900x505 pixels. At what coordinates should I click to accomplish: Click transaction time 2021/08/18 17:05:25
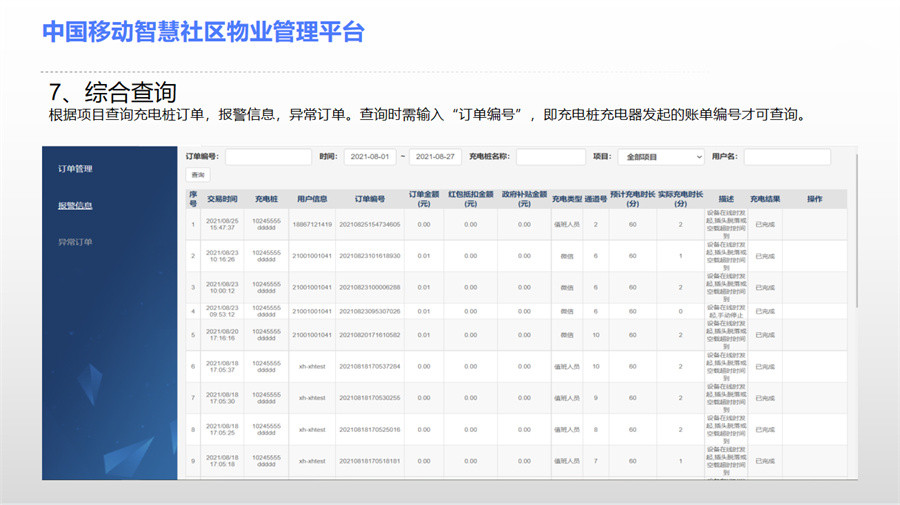tap(222, 430)
